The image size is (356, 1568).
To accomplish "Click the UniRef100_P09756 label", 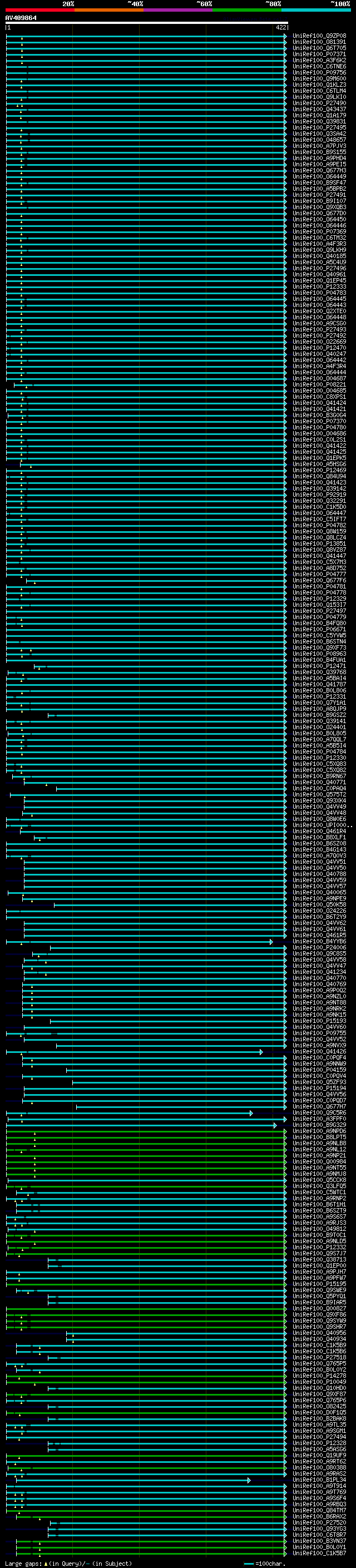I will (x=319, y=72).
